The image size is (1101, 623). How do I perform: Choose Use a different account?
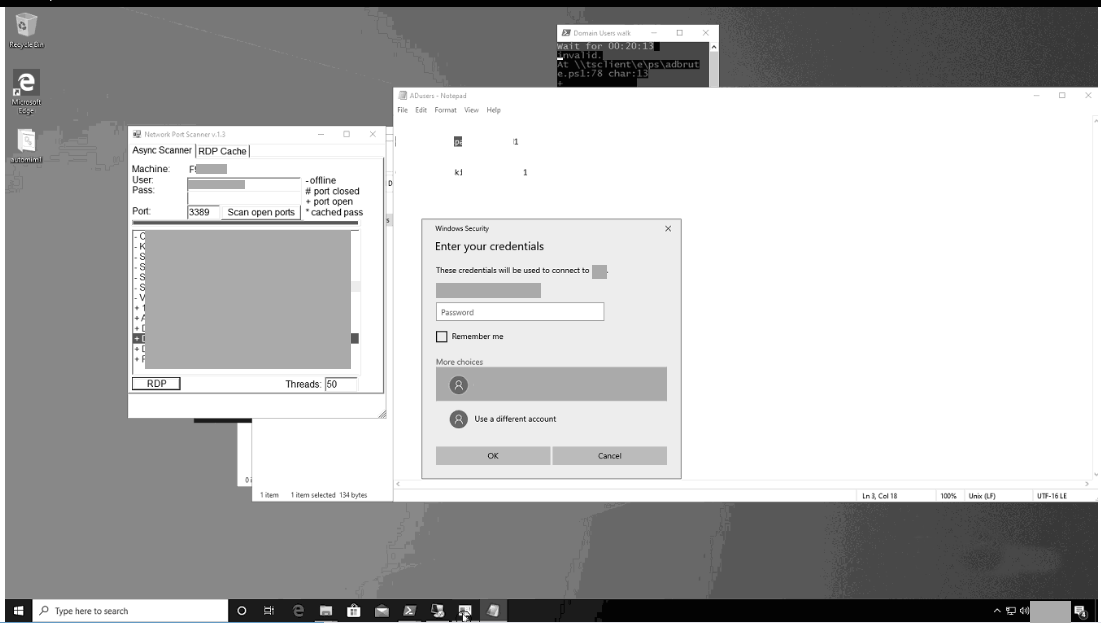[x=514, y=419]
